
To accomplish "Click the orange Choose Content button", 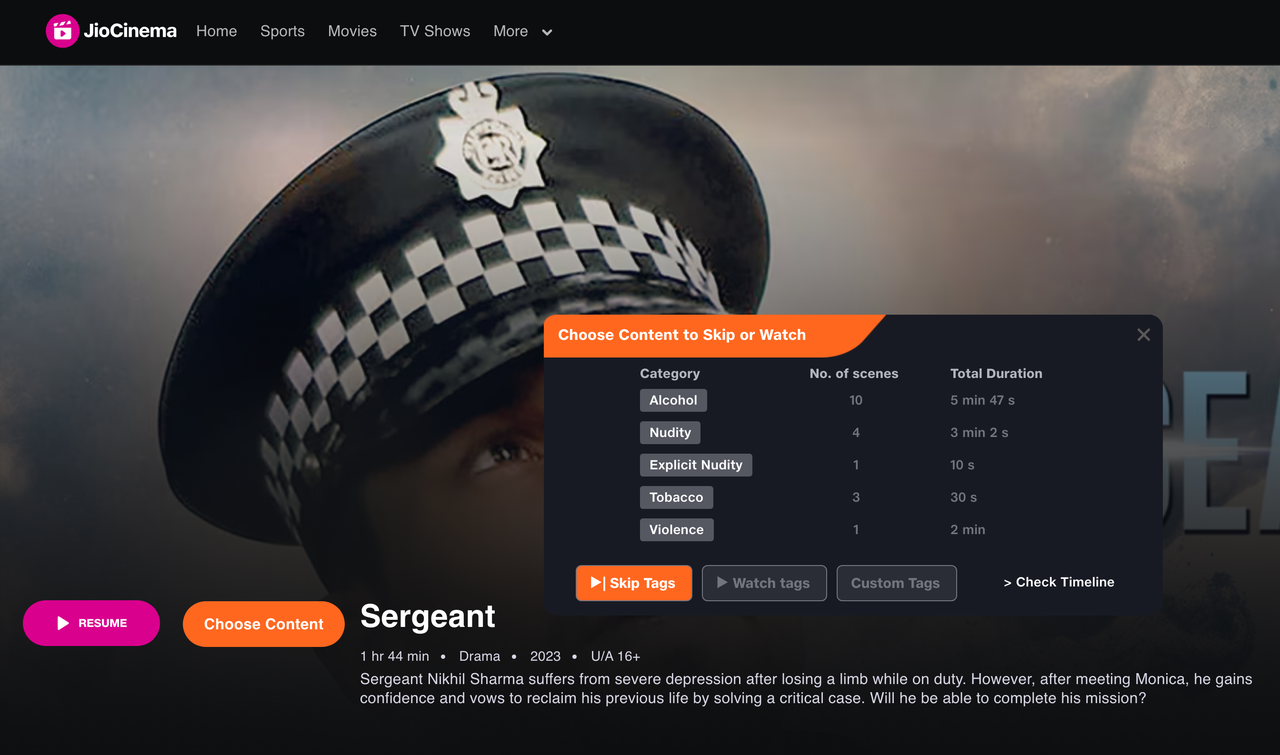I will pyautogui.click(x=264, y=624).
